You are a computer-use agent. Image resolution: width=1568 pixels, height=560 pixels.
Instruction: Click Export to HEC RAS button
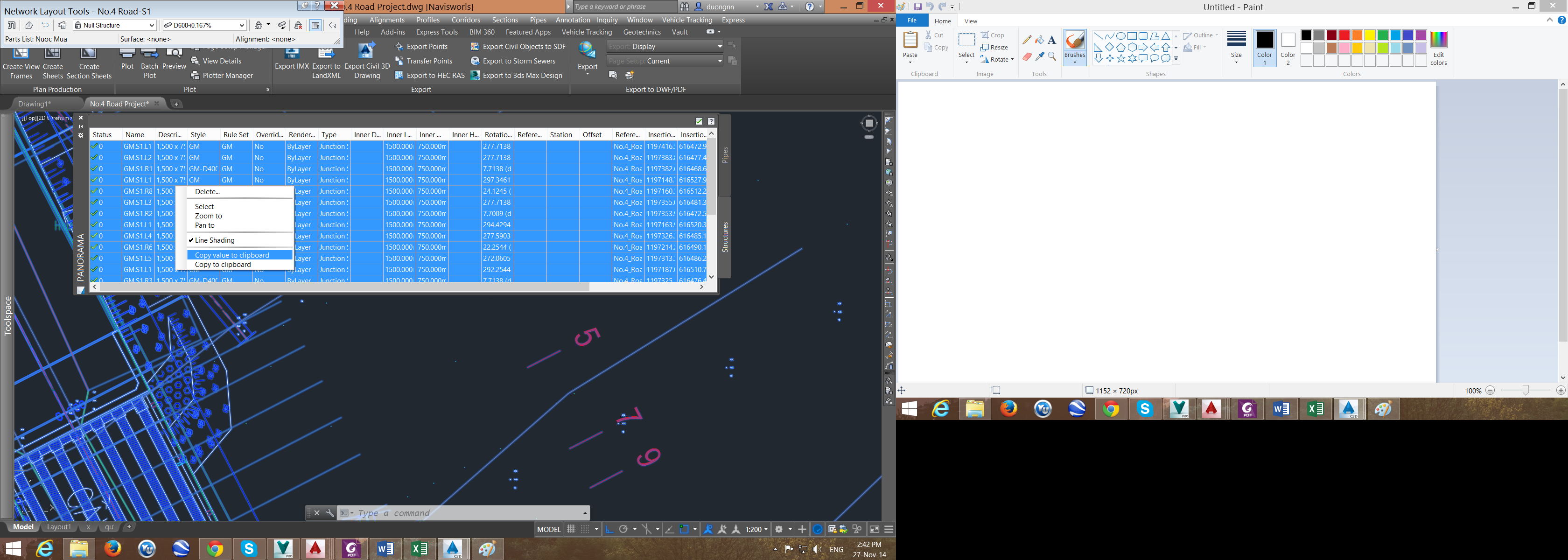click(x=430, y=76)
